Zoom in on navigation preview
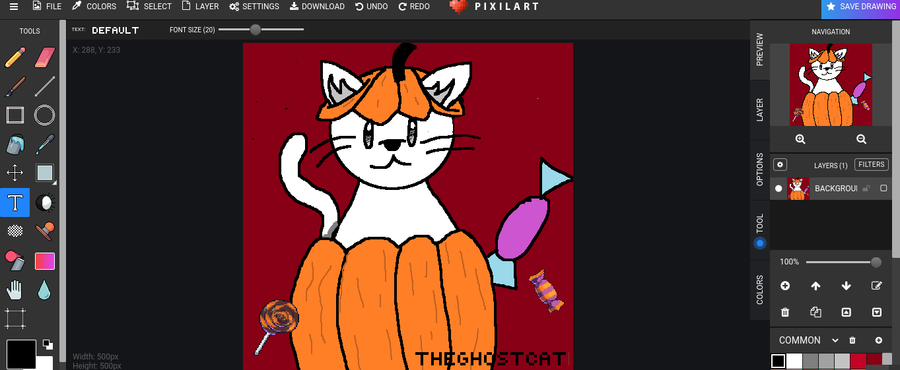This screenshot has height=370, width=900. (800, 139)
